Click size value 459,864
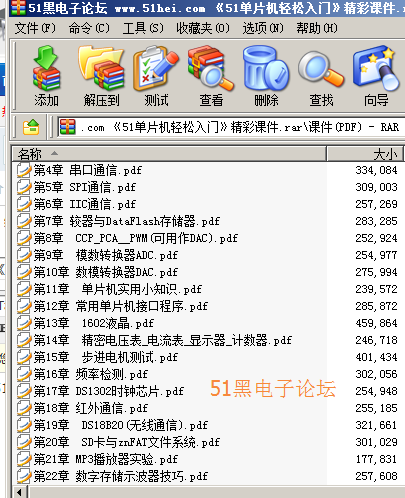This screenshot has width=405, height=498. [376, 323]
